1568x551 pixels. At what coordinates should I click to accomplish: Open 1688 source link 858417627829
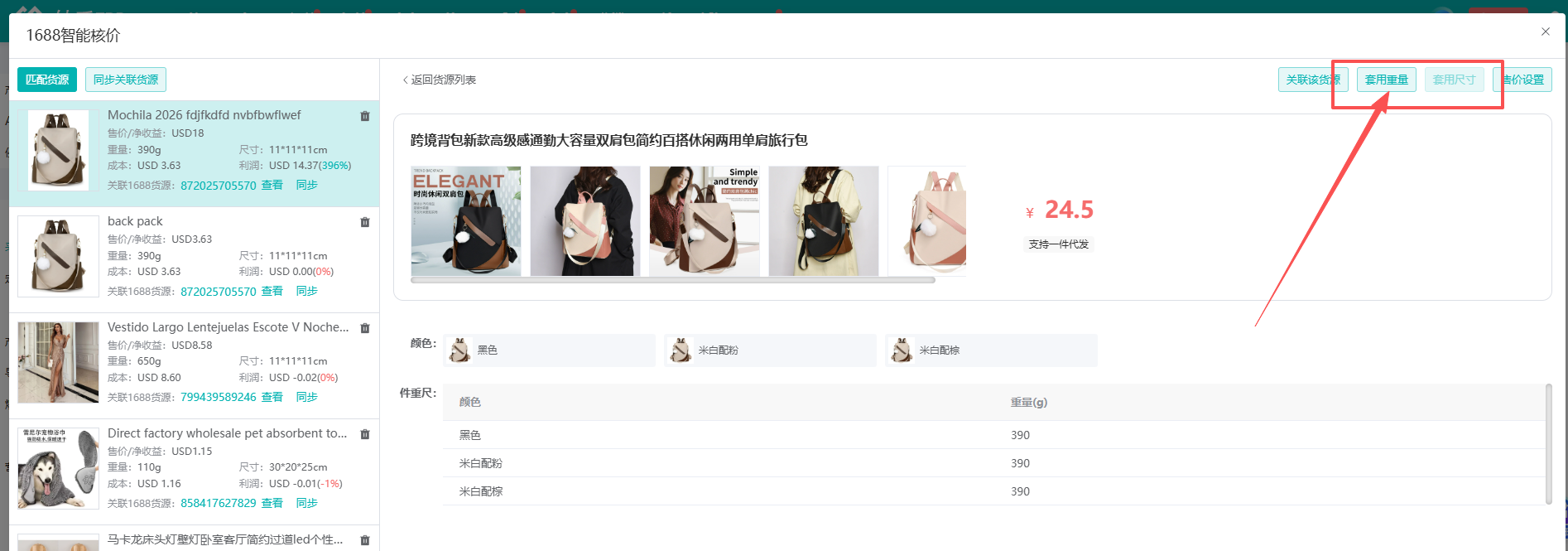[x=219, y=504]
